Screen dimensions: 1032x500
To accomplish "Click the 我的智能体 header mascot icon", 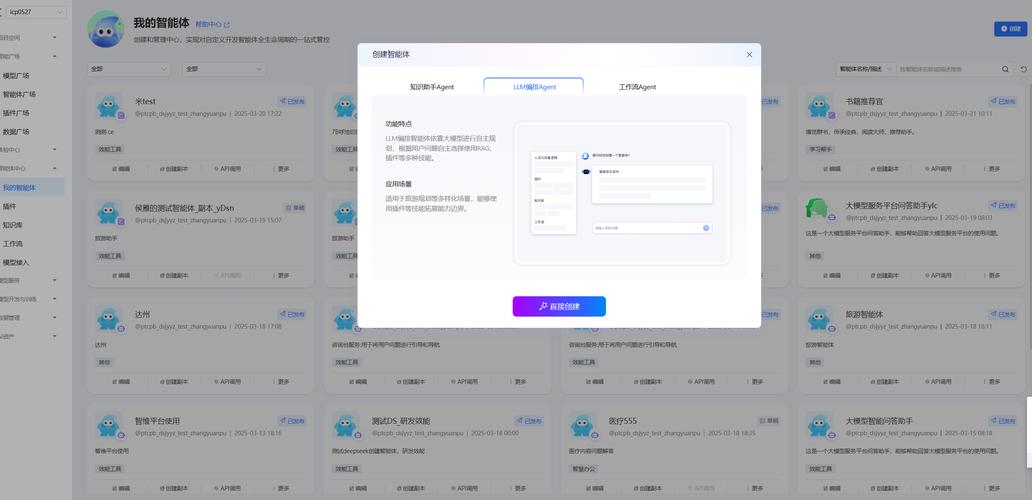I will coord(105,29).
